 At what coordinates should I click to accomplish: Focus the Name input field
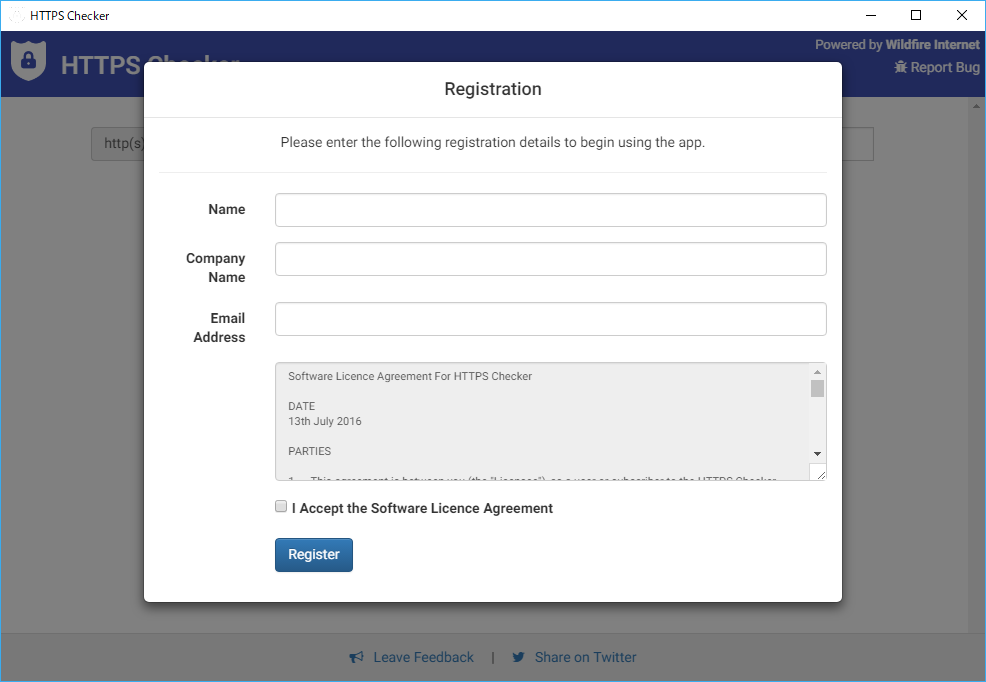tap(550, 210)
